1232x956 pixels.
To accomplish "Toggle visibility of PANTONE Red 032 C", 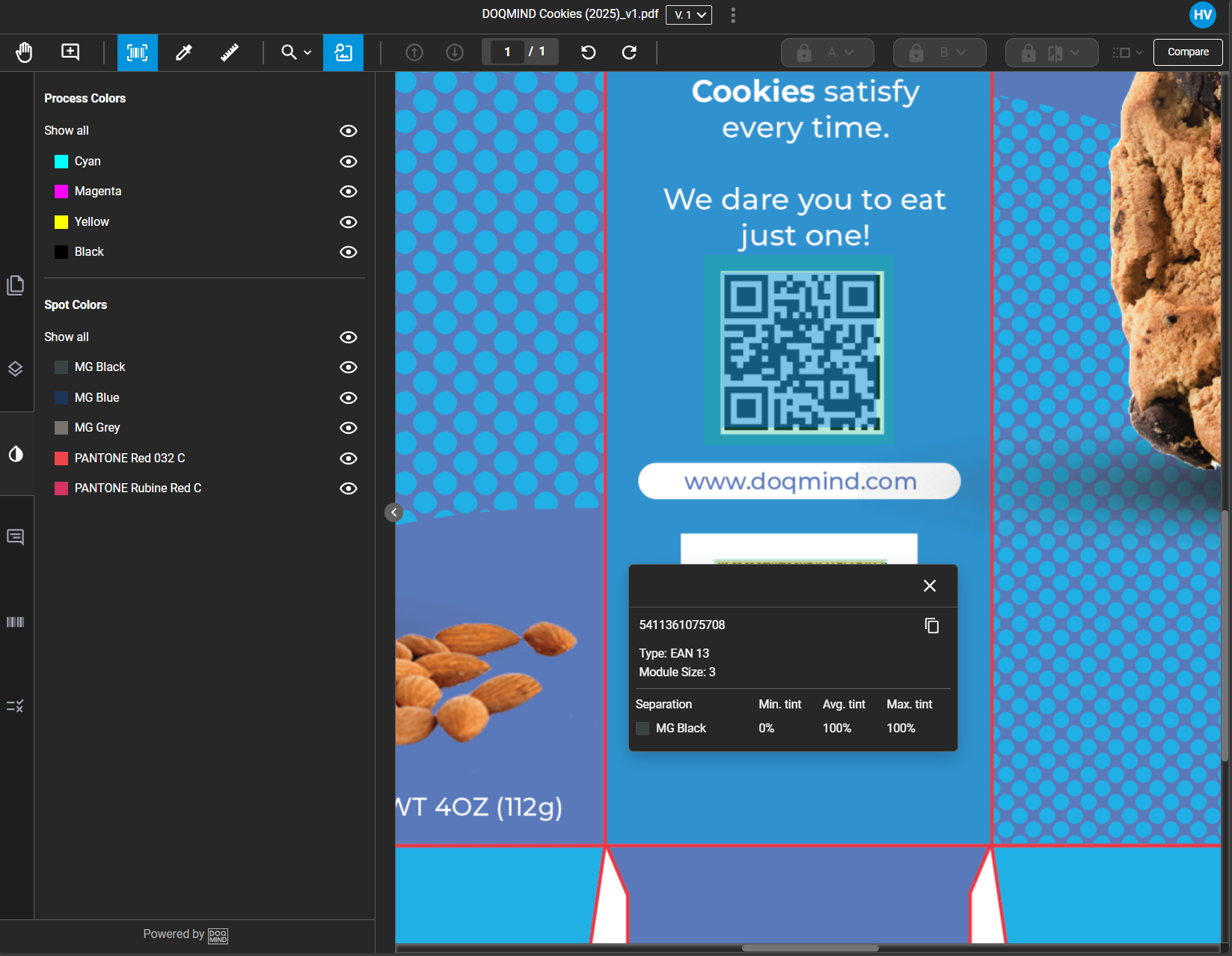I will [348, 459].
